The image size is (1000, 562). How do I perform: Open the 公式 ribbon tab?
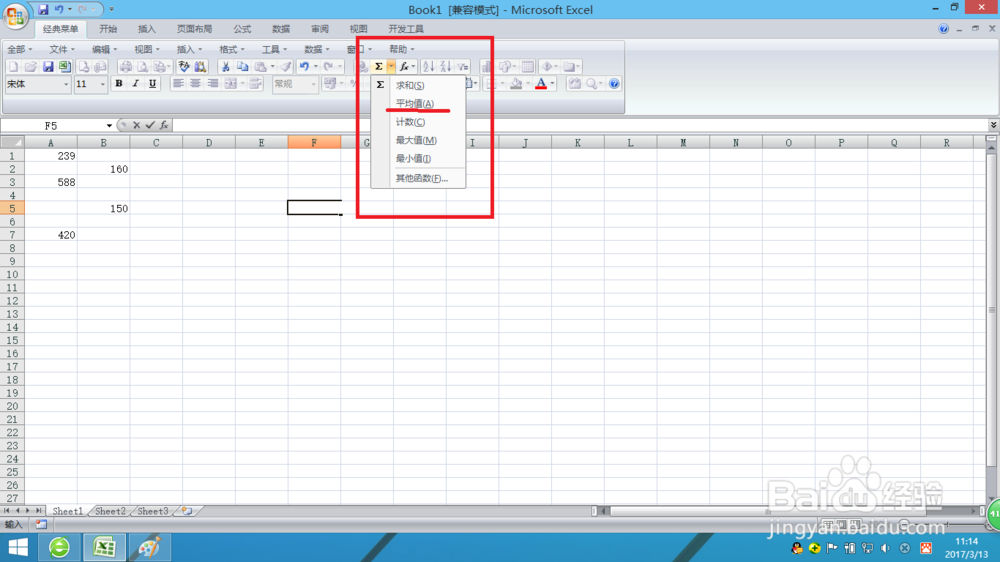click(x=242, y=29)
